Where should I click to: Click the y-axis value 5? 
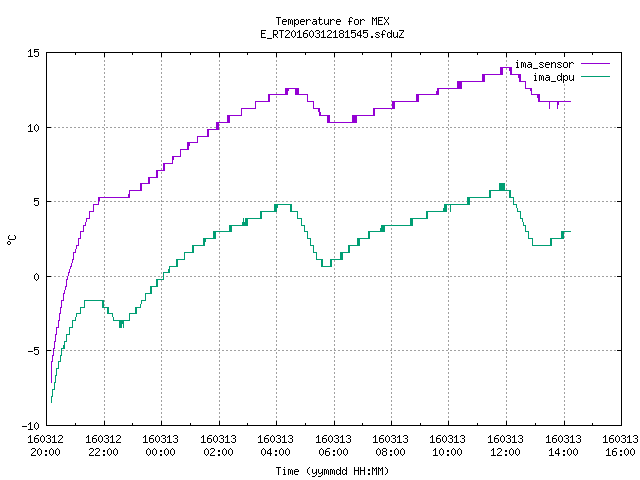37,202
